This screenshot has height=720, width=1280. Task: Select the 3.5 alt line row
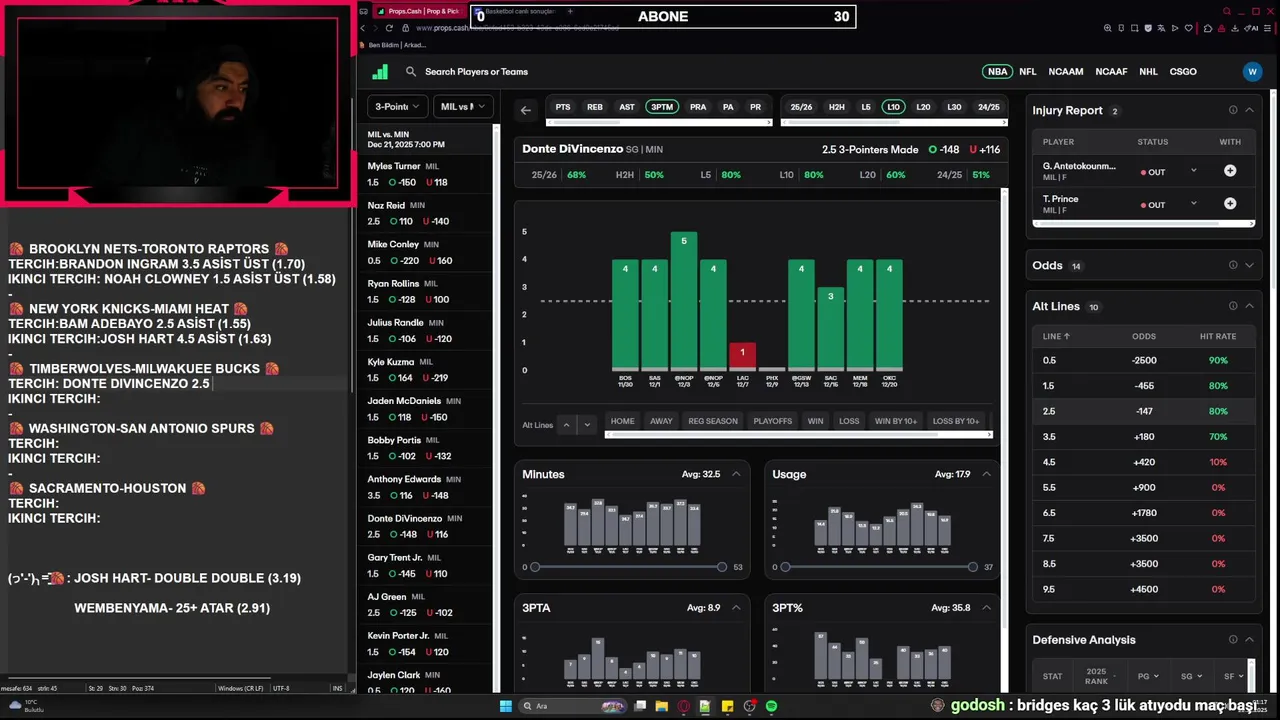coord(1143,437)
